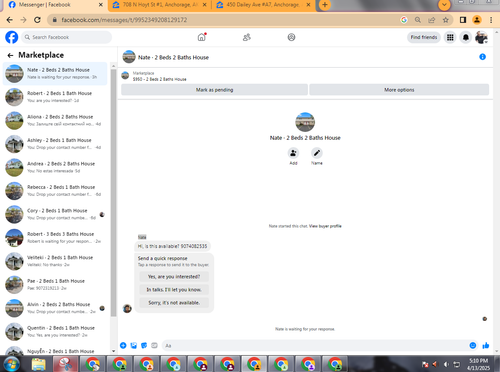
Task: Open Robert - 3 Beds 3 Baths House chat
Action: pyautogui.click(x=55, y=238)
